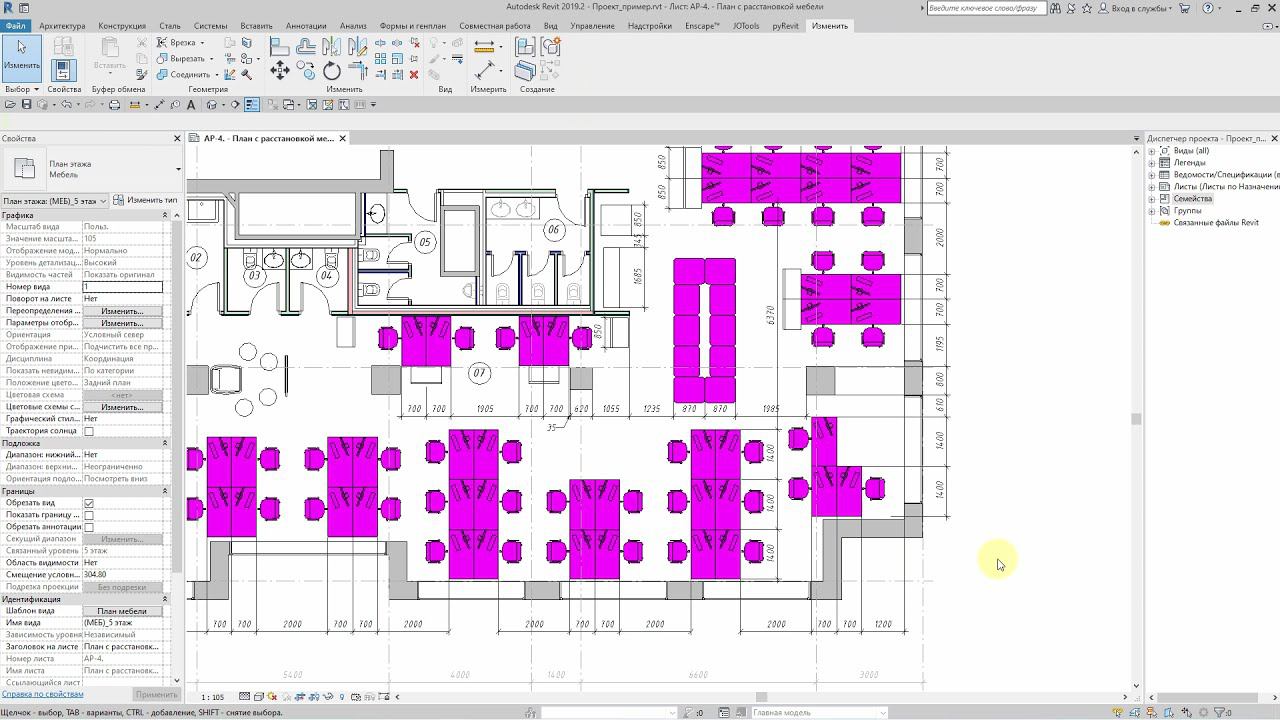The height and width of the screenshot is (720, 1280).
Task: Open the Архитектура ribbon tab
Action: [x=62, y=26]
